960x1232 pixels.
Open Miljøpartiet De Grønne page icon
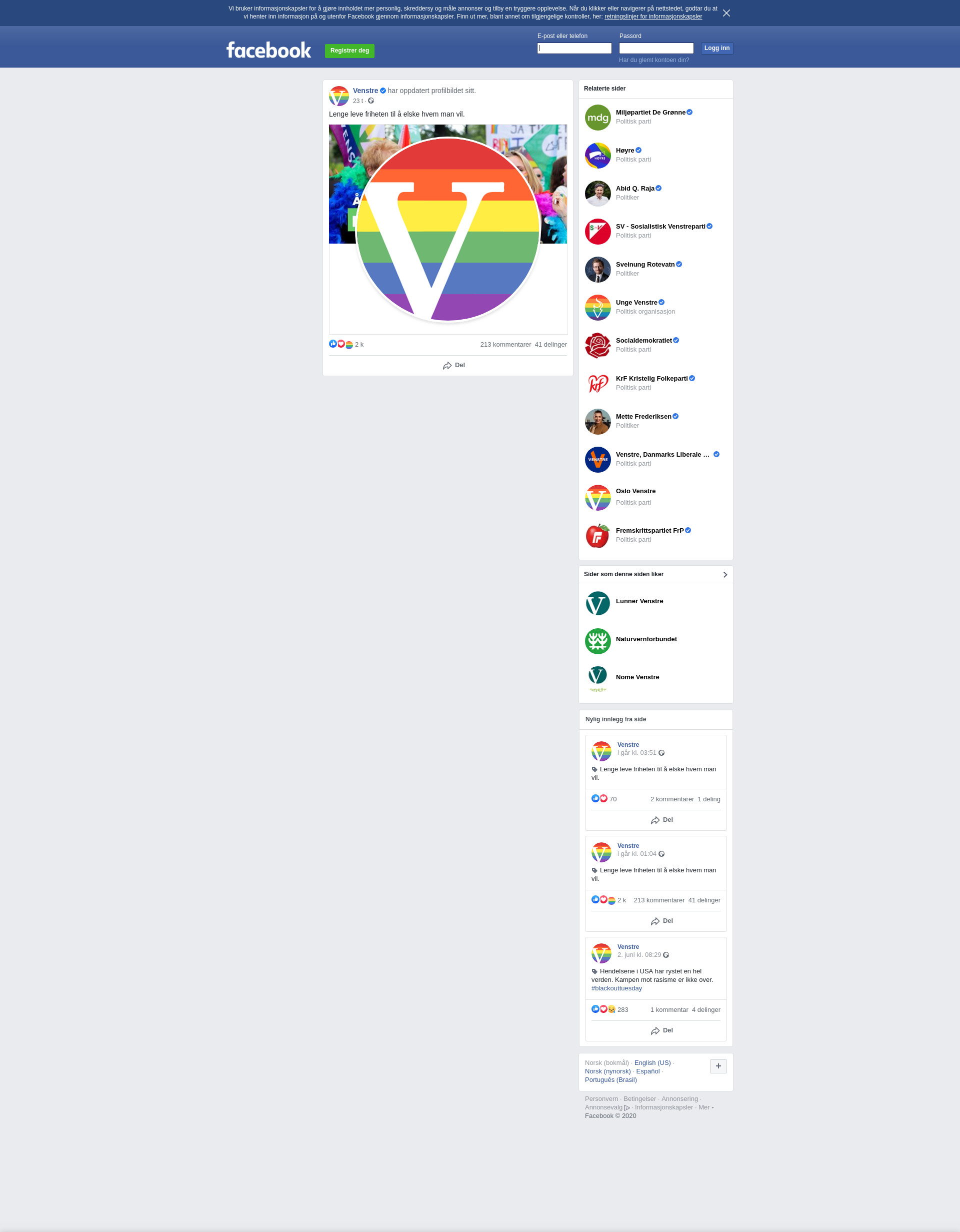pos(597,118)
